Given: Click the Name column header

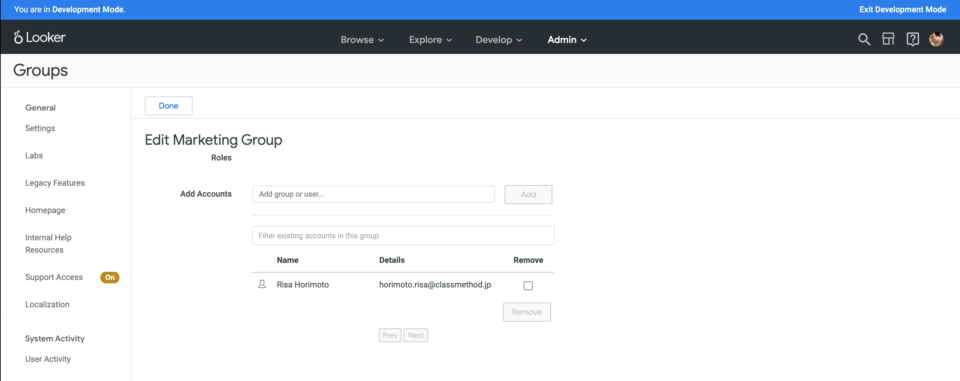Looking at the screenshot, I should [x=288, y=260].
